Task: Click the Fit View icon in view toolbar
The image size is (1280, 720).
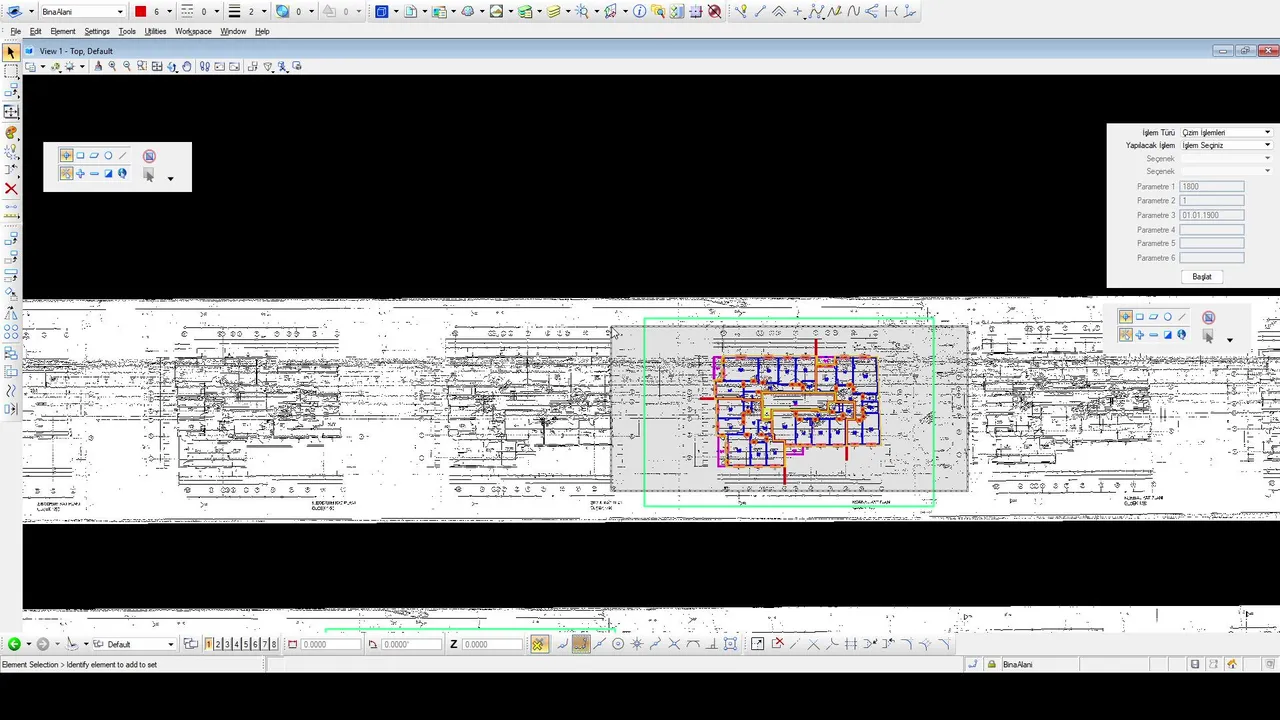Action: point(157,66)
